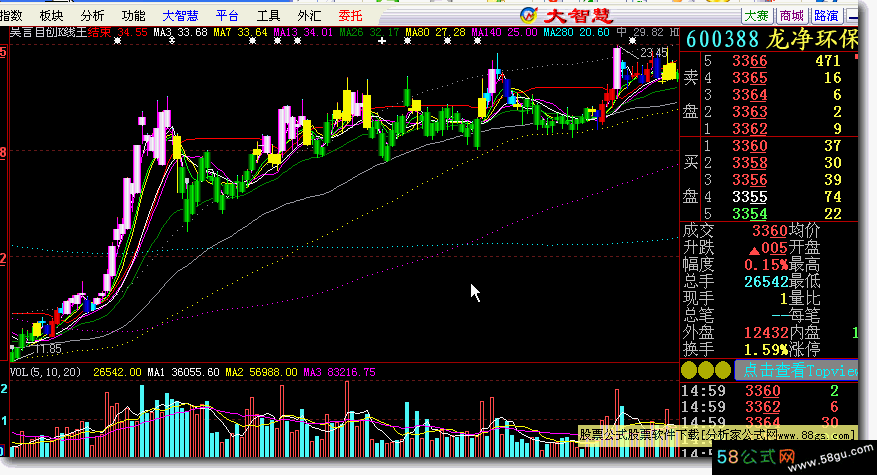
Task: Select buy level 3 price 3356
Action: tap(749, 180)
